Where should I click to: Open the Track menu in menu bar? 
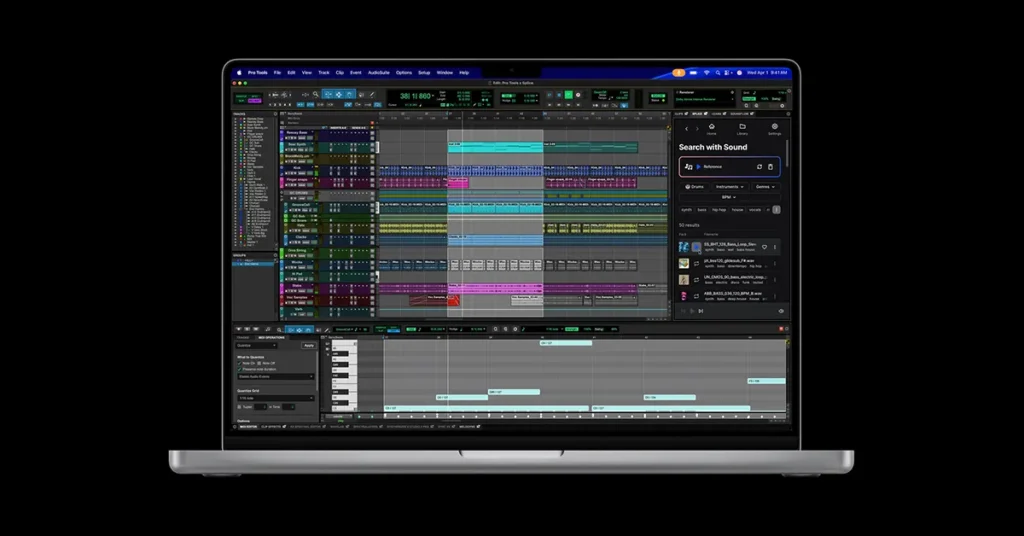(x=323, y=73)
